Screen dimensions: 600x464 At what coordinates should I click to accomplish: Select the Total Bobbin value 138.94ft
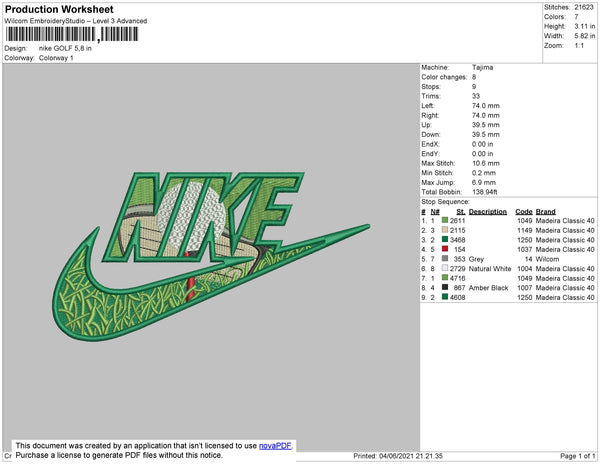(484, 192)
